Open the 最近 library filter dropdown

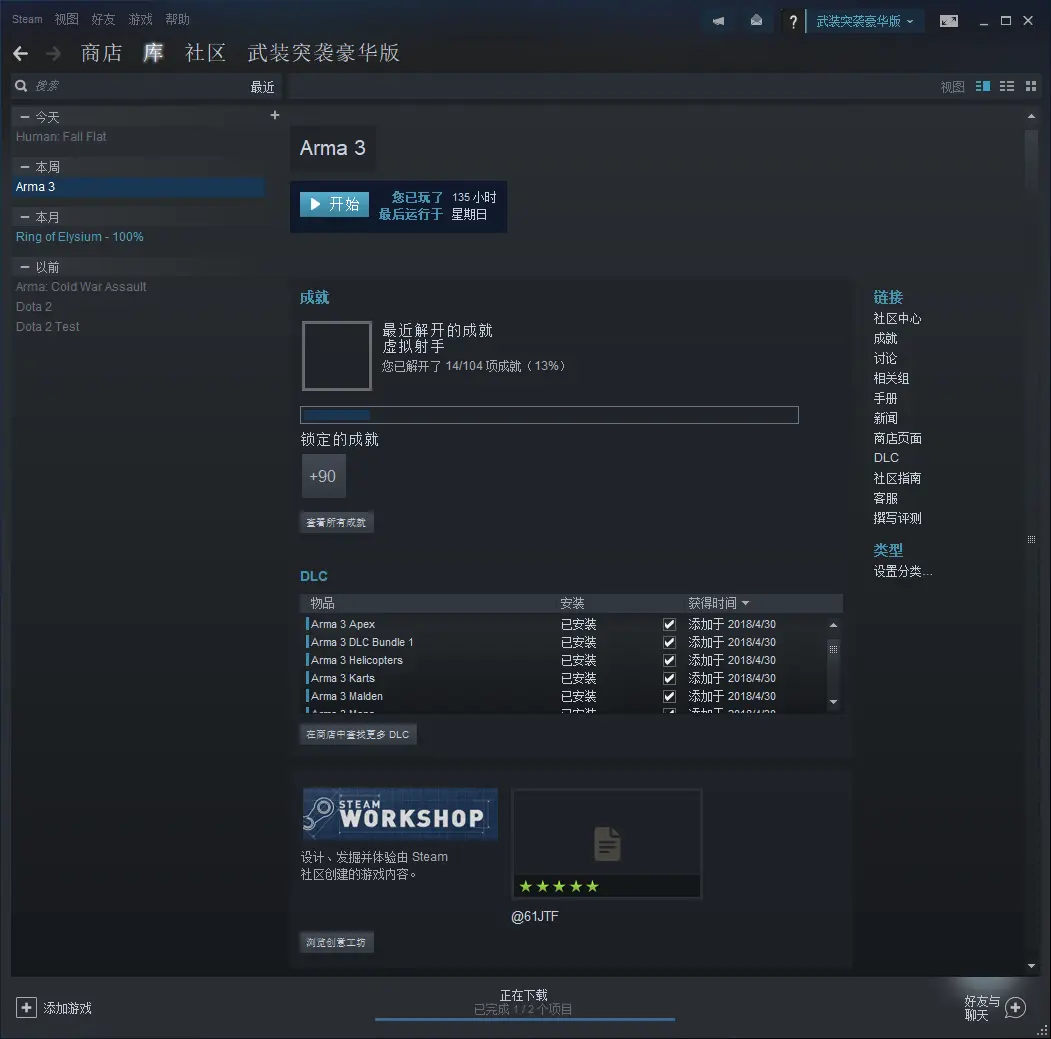pyautogui.click(x=262, y=87)
